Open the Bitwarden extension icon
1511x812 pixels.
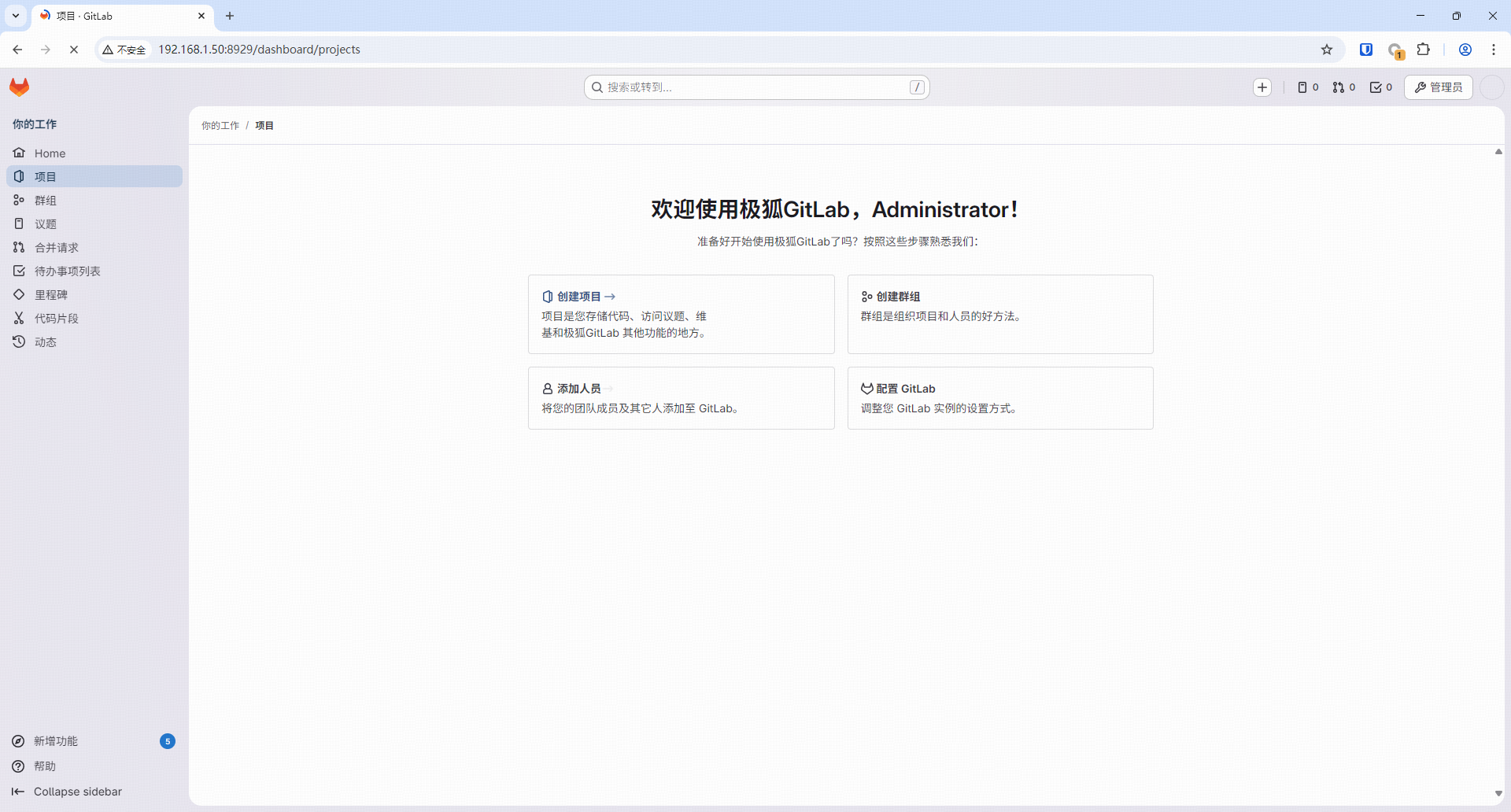tap(1366, 50)
